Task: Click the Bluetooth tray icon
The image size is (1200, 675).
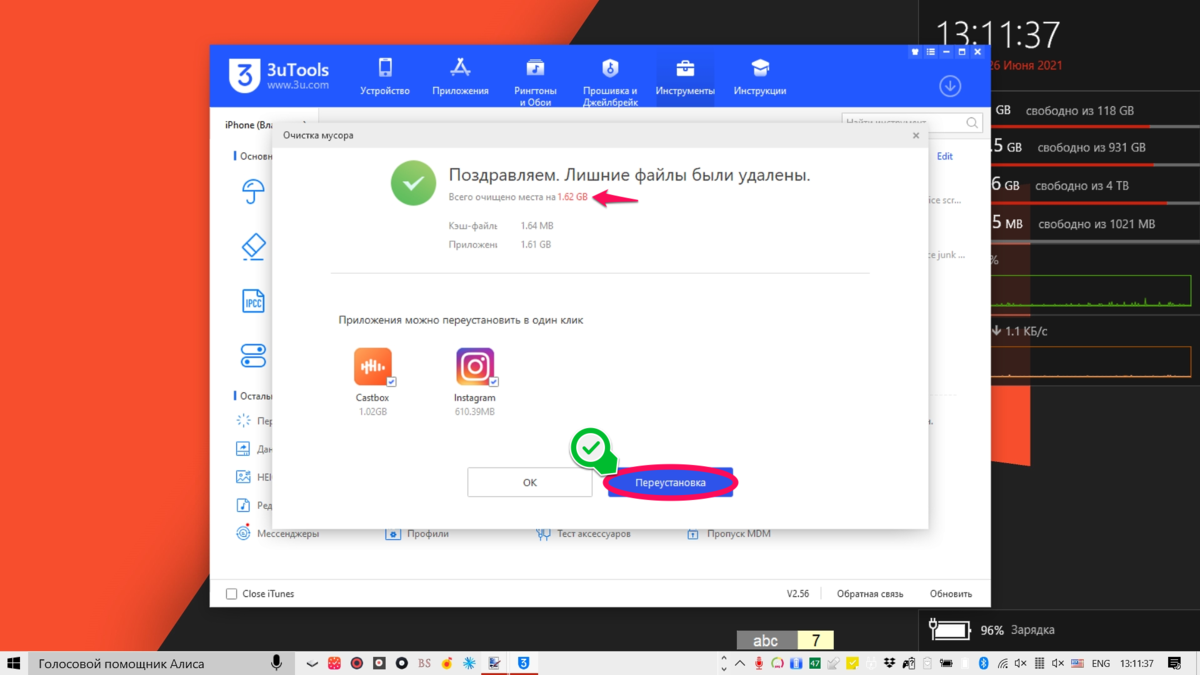Action: click(x=983, y=663)
